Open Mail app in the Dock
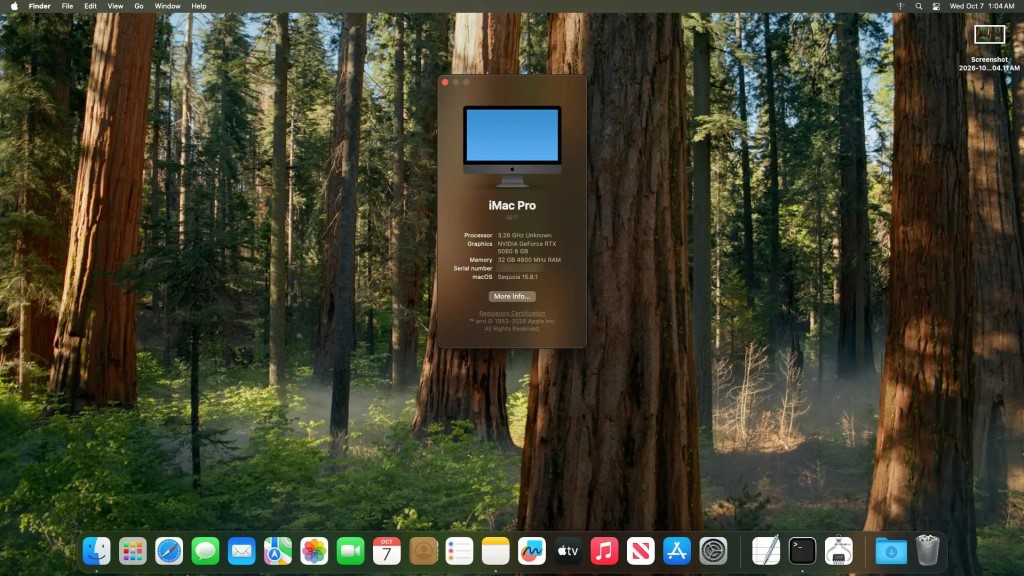The image size is (1024, 576). (x=242, y=551)
